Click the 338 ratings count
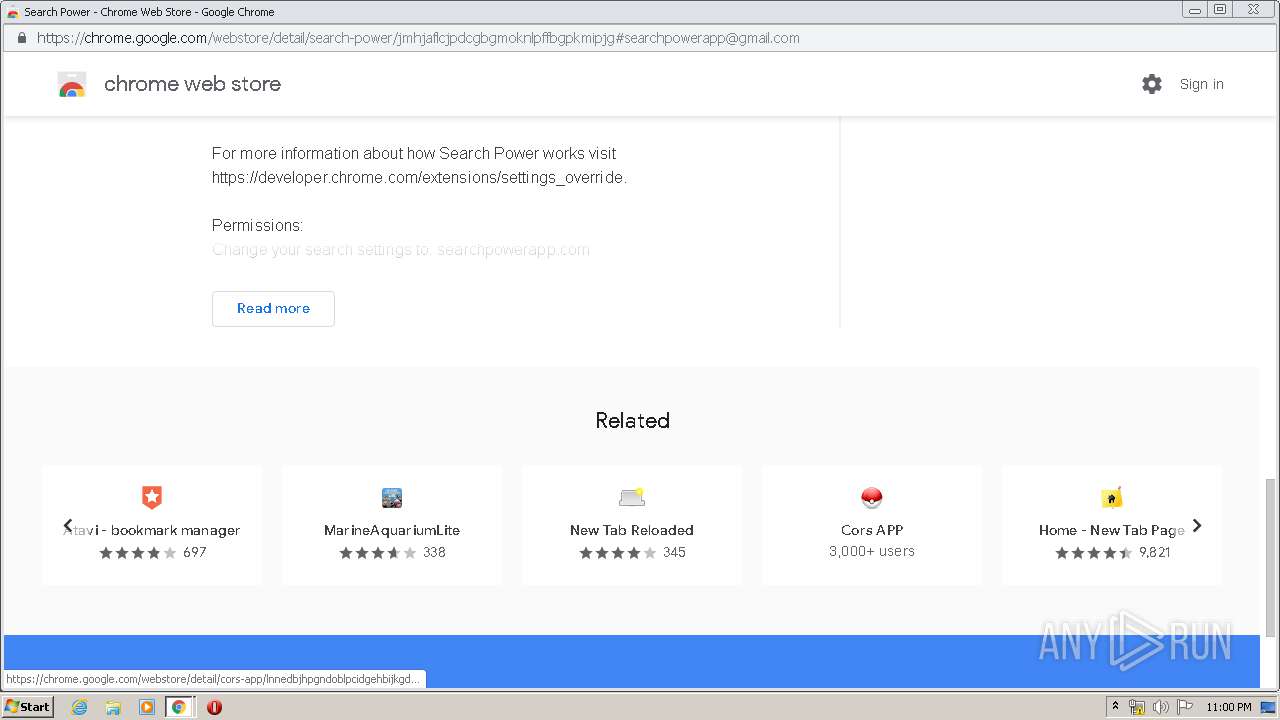This screenshot has width=1280, height=720. [x=434, y=552]
